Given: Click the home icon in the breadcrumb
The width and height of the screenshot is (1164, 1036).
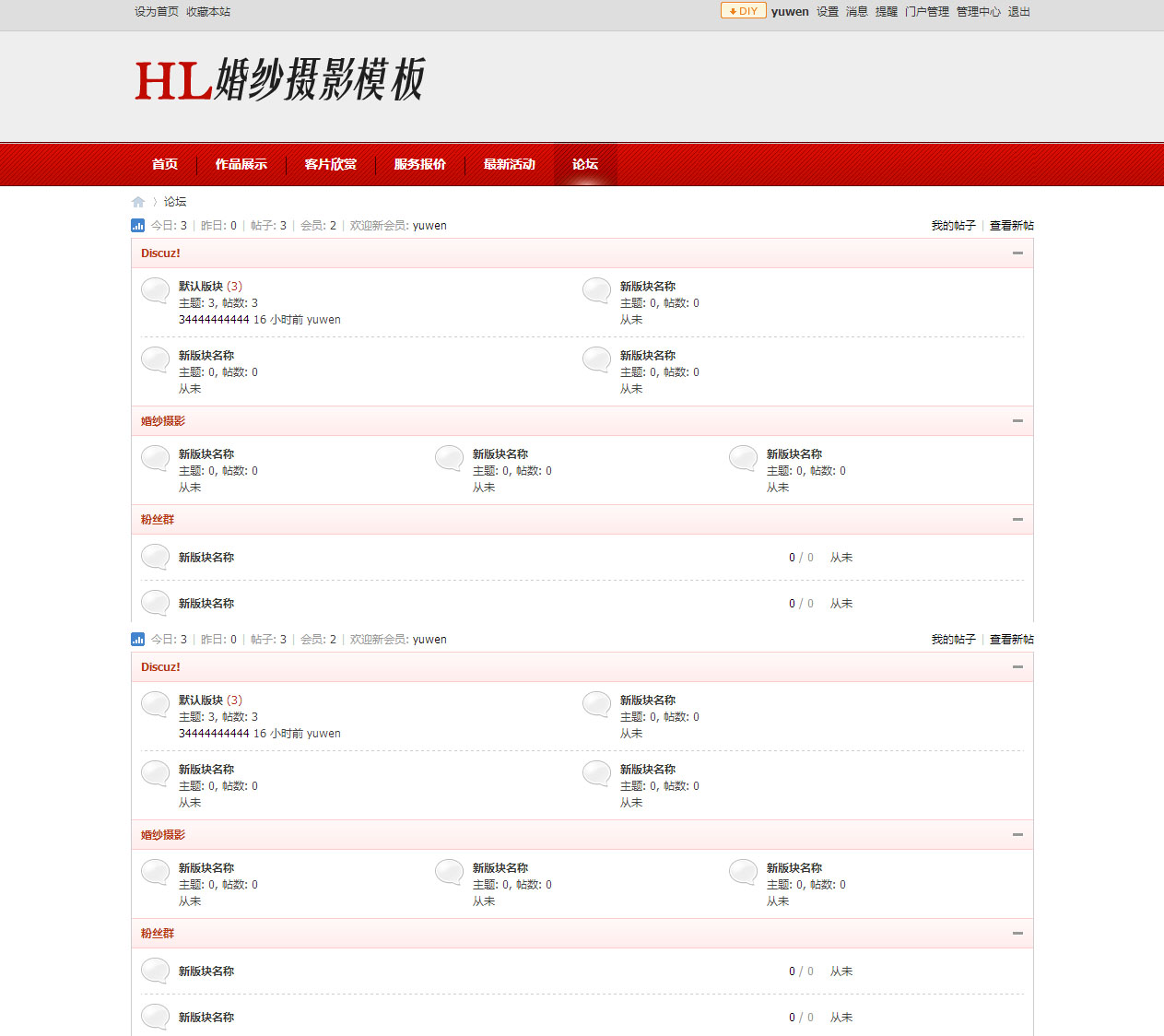Looking at the screenshot, I should 138,202.
